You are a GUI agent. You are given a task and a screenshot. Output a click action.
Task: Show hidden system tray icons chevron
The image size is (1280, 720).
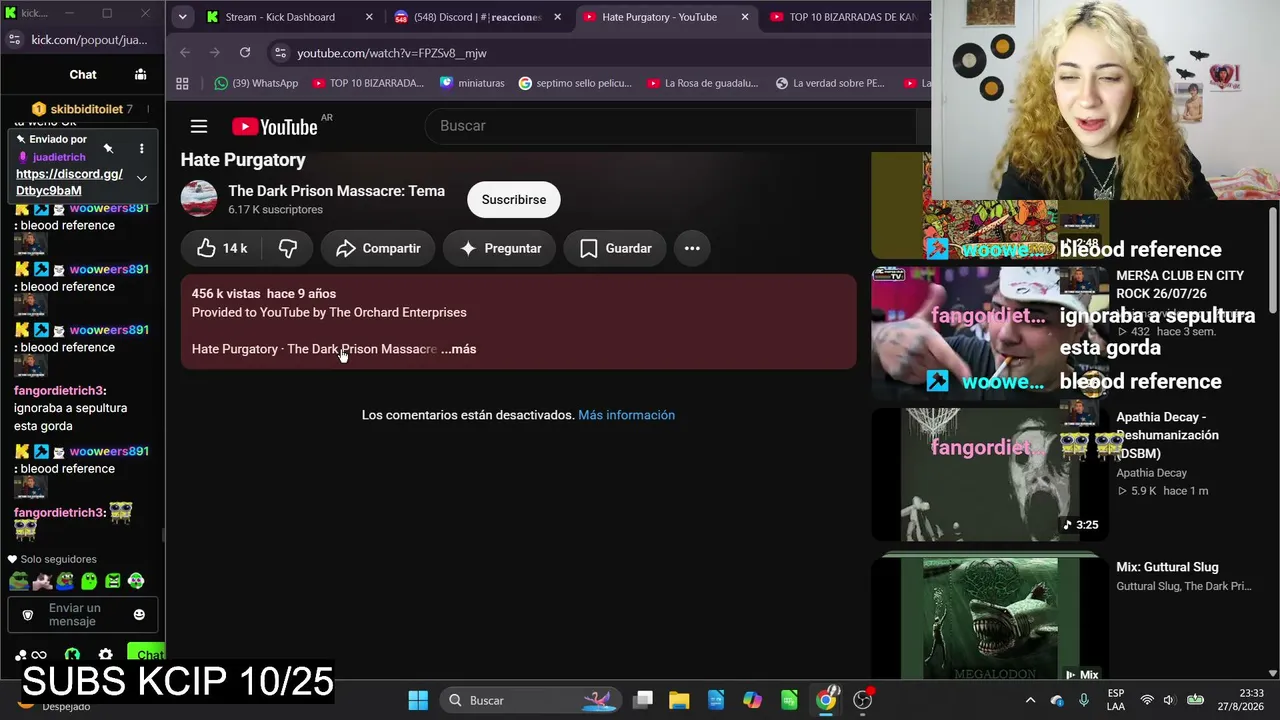pyautogui.click(x=1030, y=700)
